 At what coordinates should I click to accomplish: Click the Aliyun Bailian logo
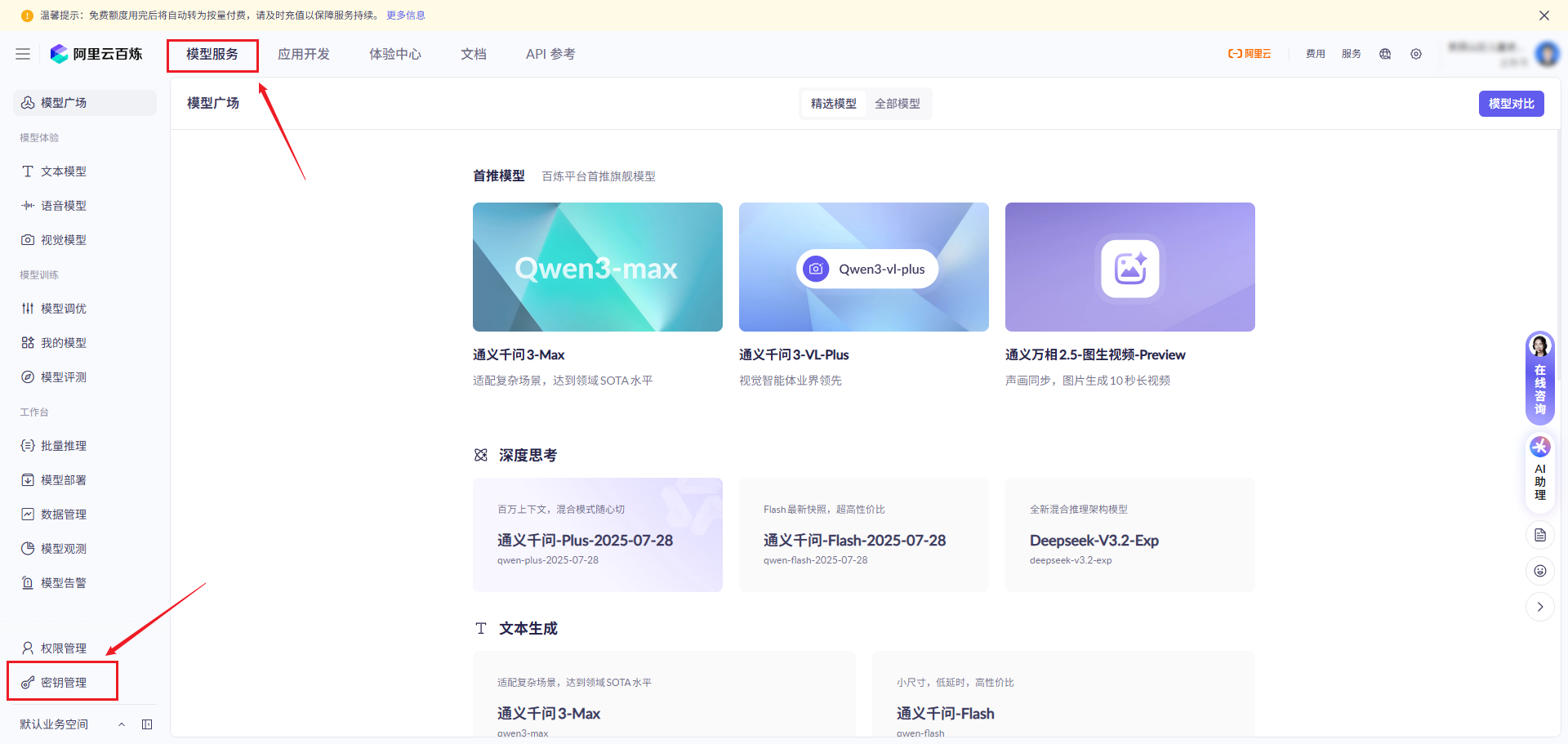(96, 54)
